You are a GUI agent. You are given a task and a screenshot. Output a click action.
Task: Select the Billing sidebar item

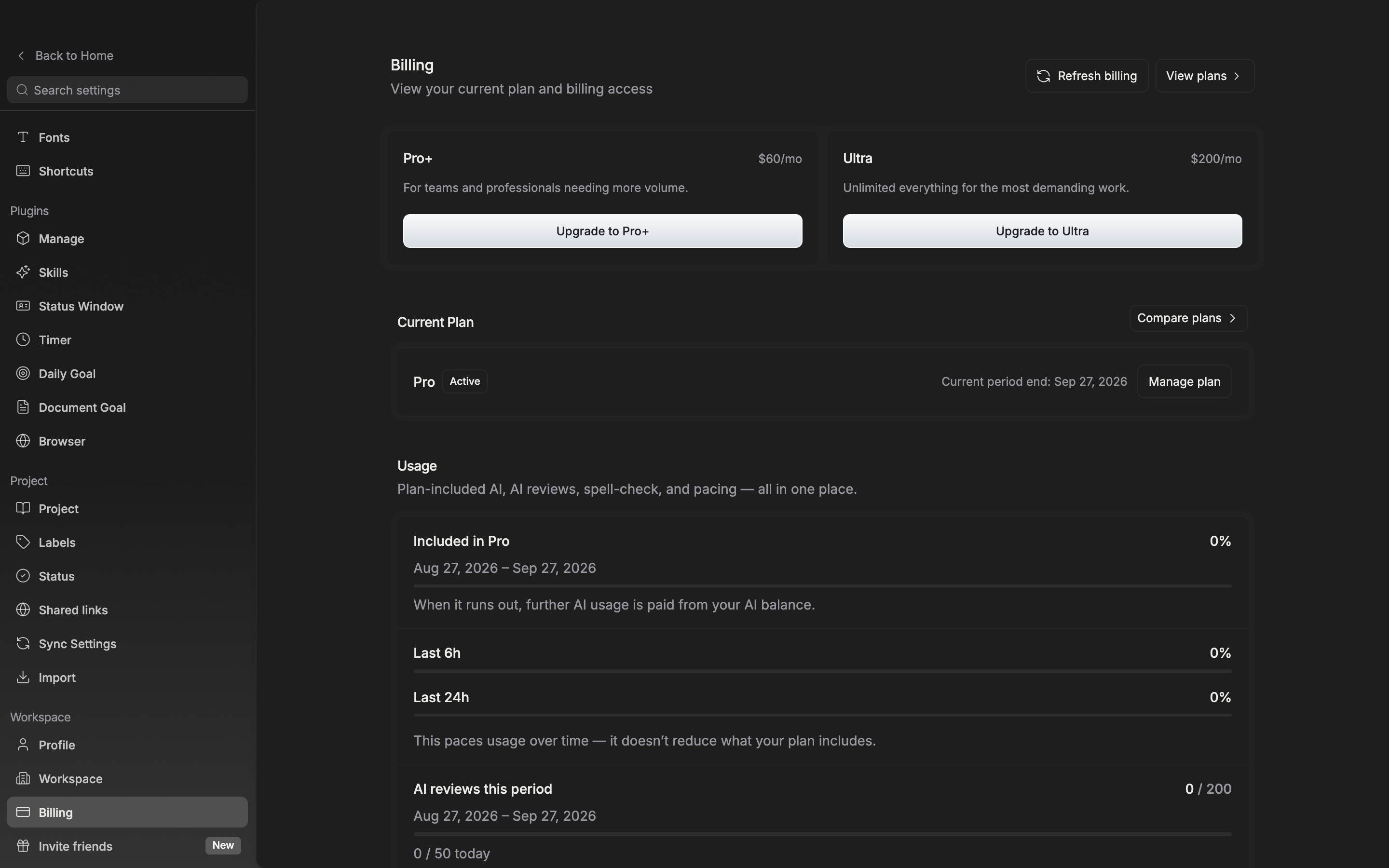[127, 813]
